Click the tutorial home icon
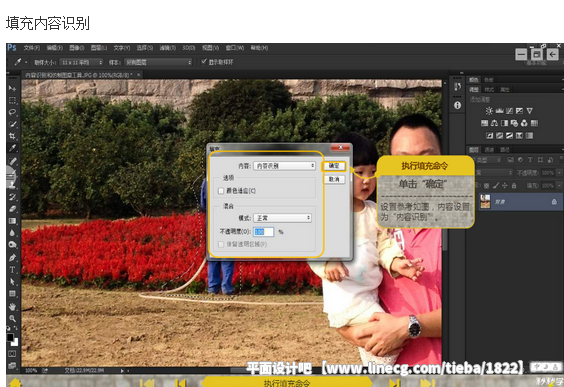 pyautogui.click(x=15, y=383)
